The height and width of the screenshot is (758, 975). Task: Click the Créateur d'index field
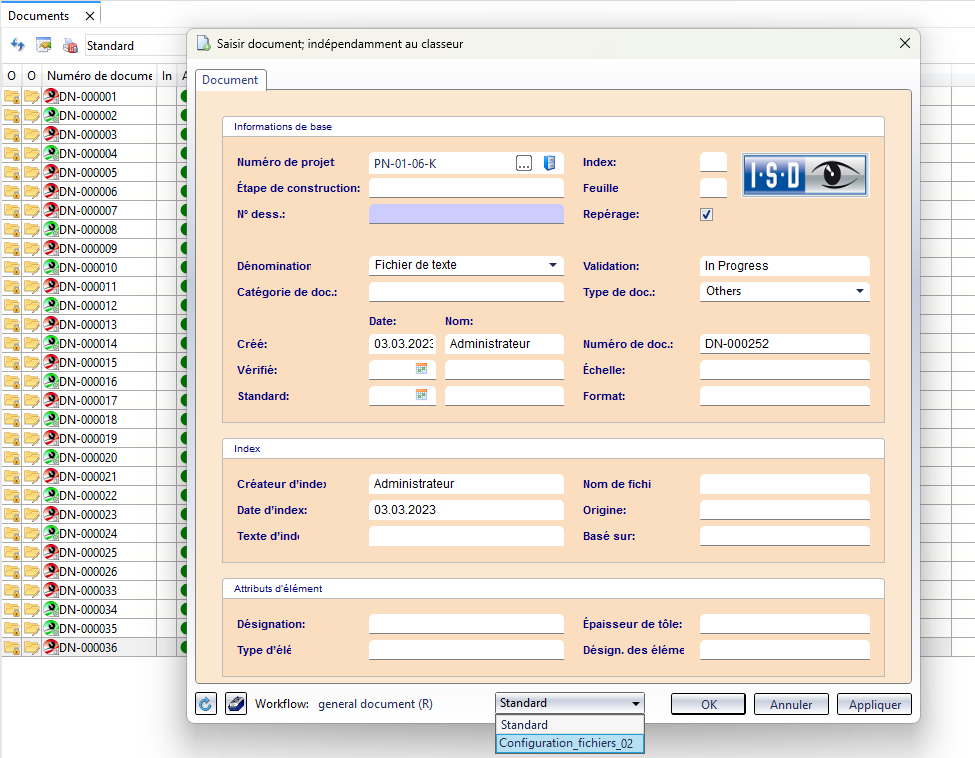coord(466,484)
